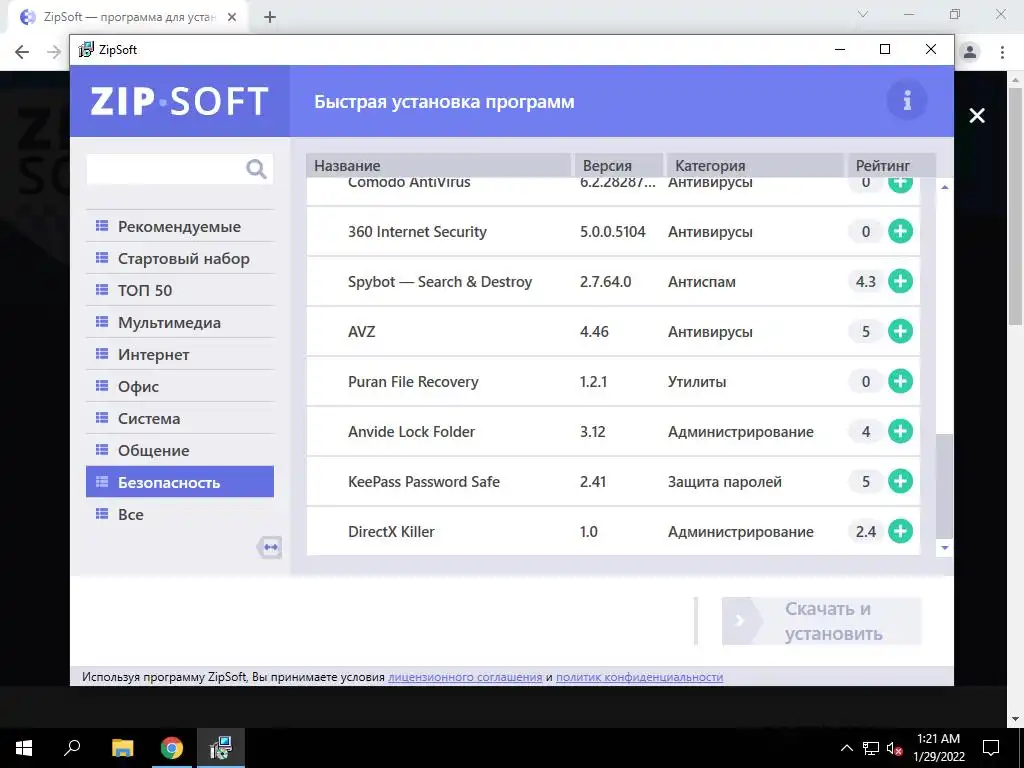
Task: Collapse the sidebar with double-arrow icon
Action: 270,547
